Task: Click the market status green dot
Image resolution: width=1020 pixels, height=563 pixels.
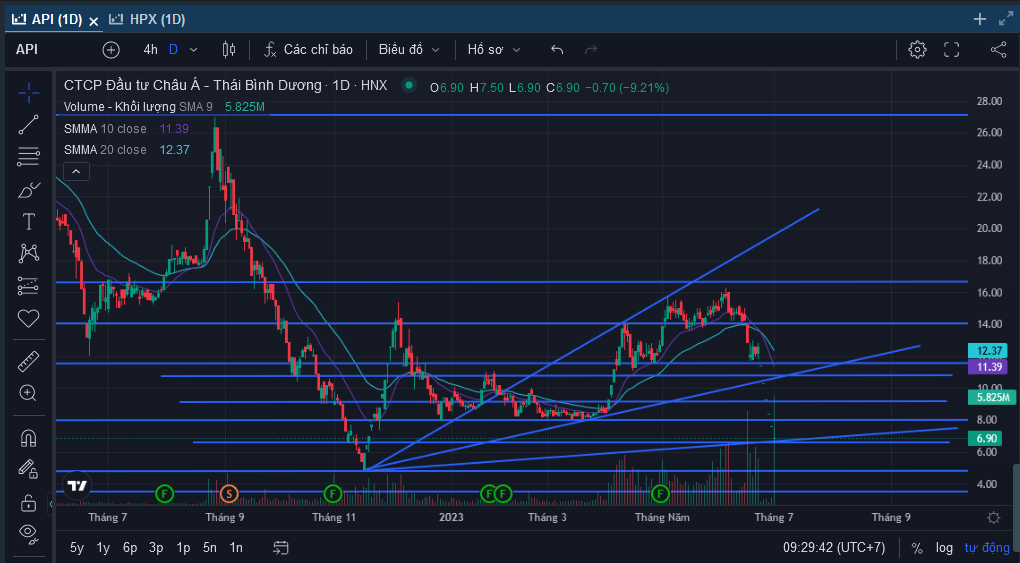Action: pyautogui.click(x=409, y=85)
